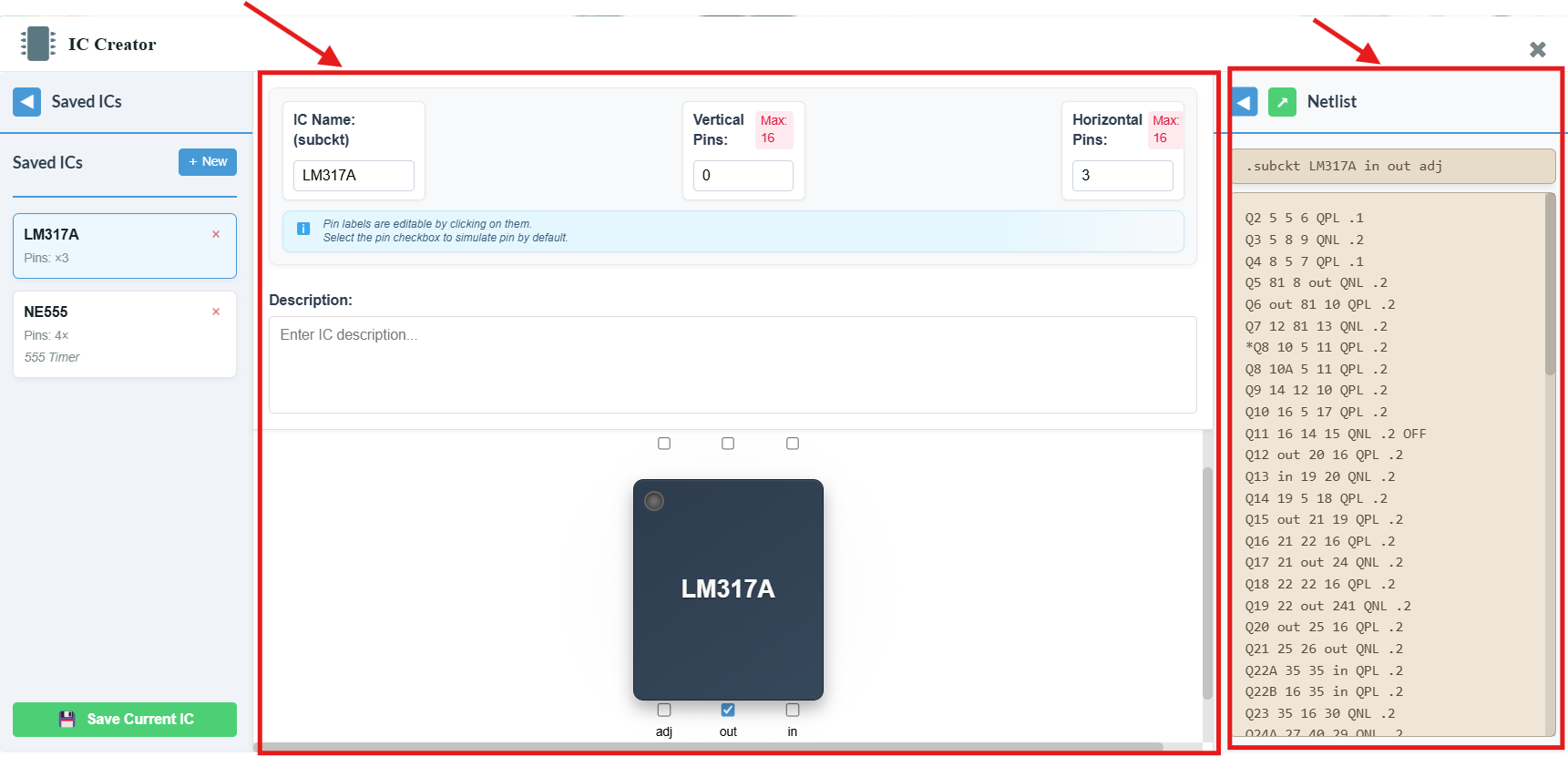
Task: Collapse the Netlist panel with blue arrow
Action: point(1245,101)
